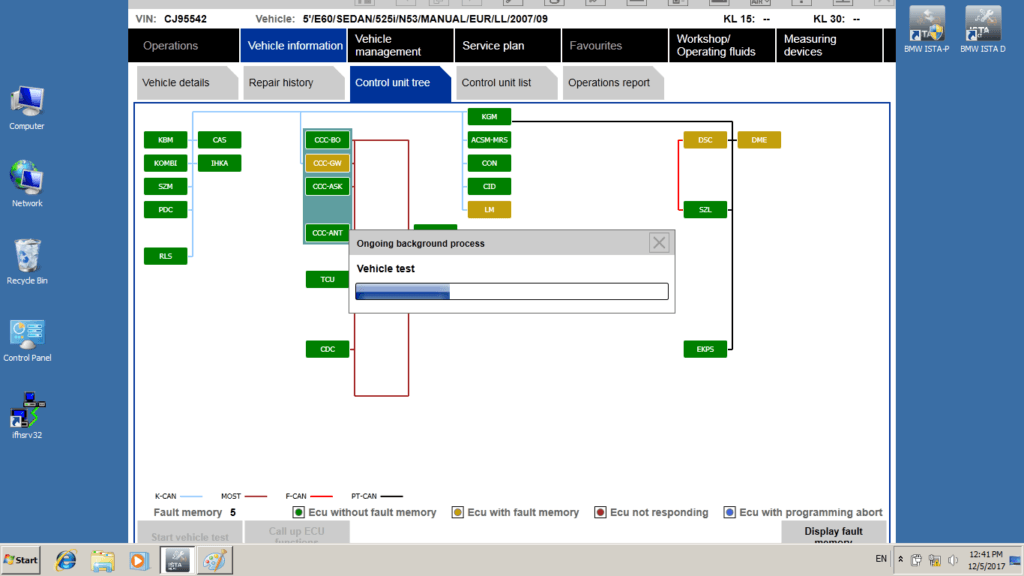Launch Internet Explorer from the taskbar
Viewport: 1024px width, 576px height.
coord(66,560)
